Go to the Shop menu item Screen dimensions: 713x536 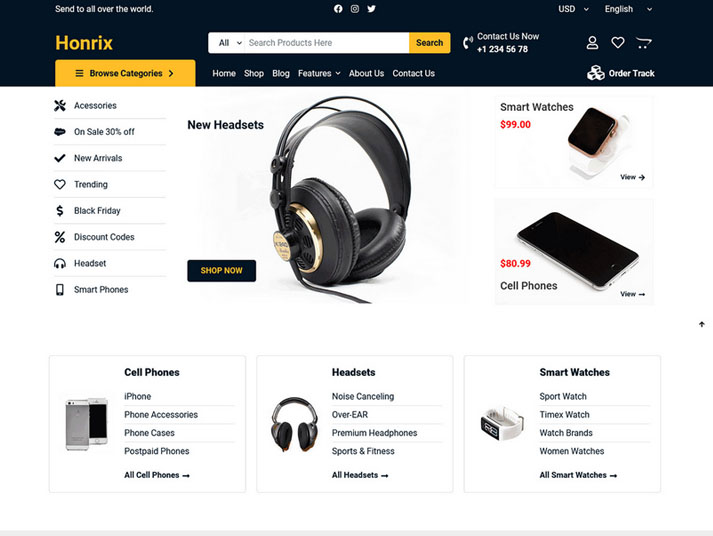(x=254, y=73)
